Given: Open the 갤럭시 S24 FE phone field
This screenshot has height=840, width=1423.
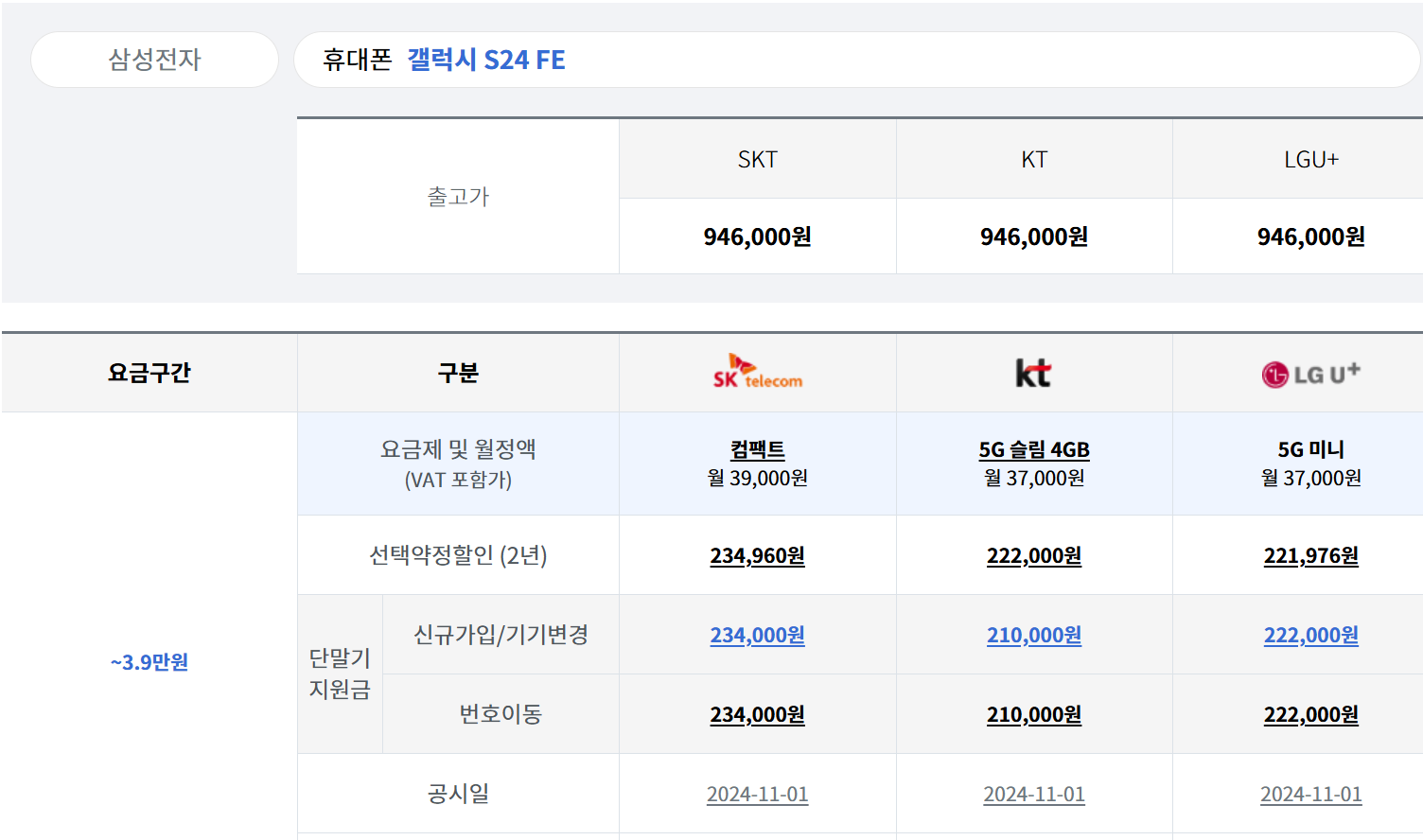Looking at the screenshot, I should click(856, 60).
